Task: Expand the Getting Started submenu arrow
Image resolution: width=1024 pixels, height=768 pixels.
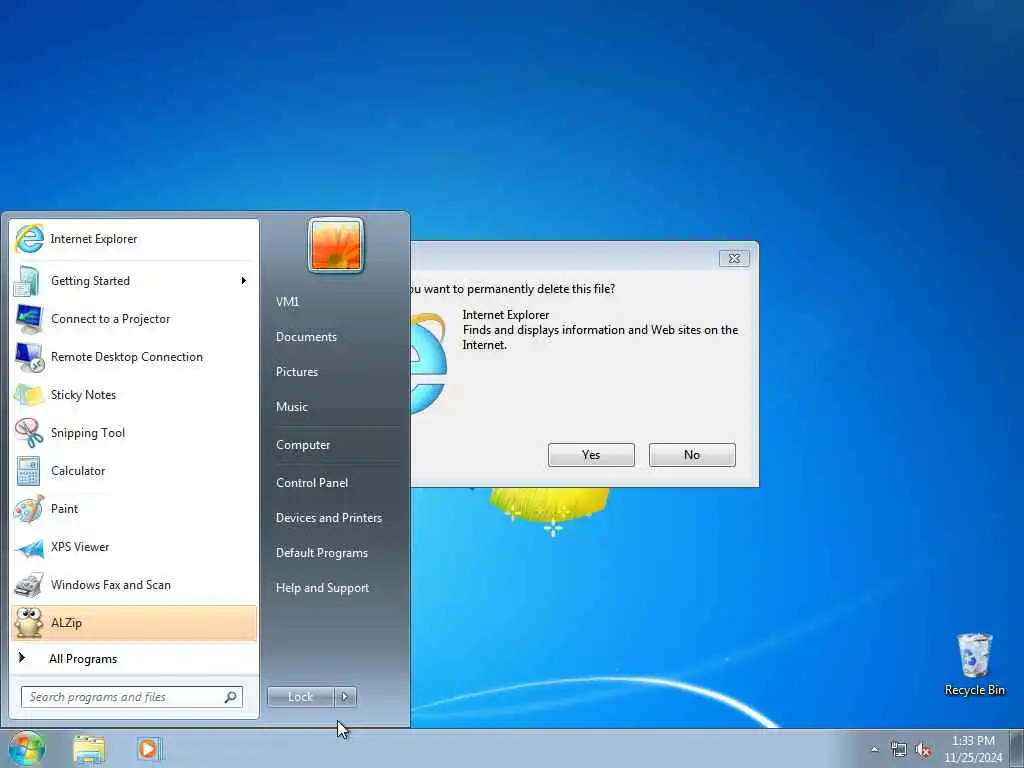Action: pyautogui.click(x=244, y=281)
